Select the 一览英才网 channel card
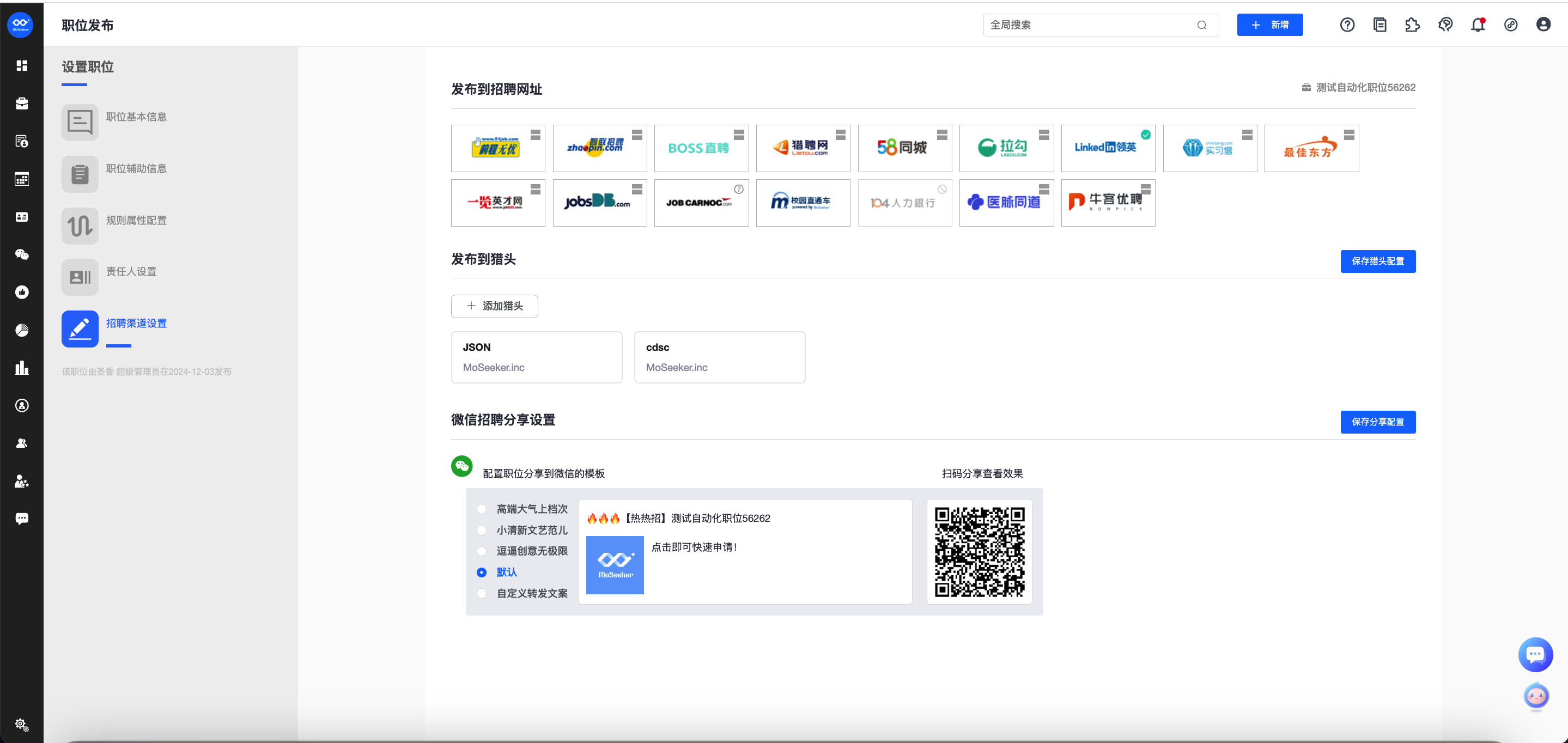 (x=498, y=203)
